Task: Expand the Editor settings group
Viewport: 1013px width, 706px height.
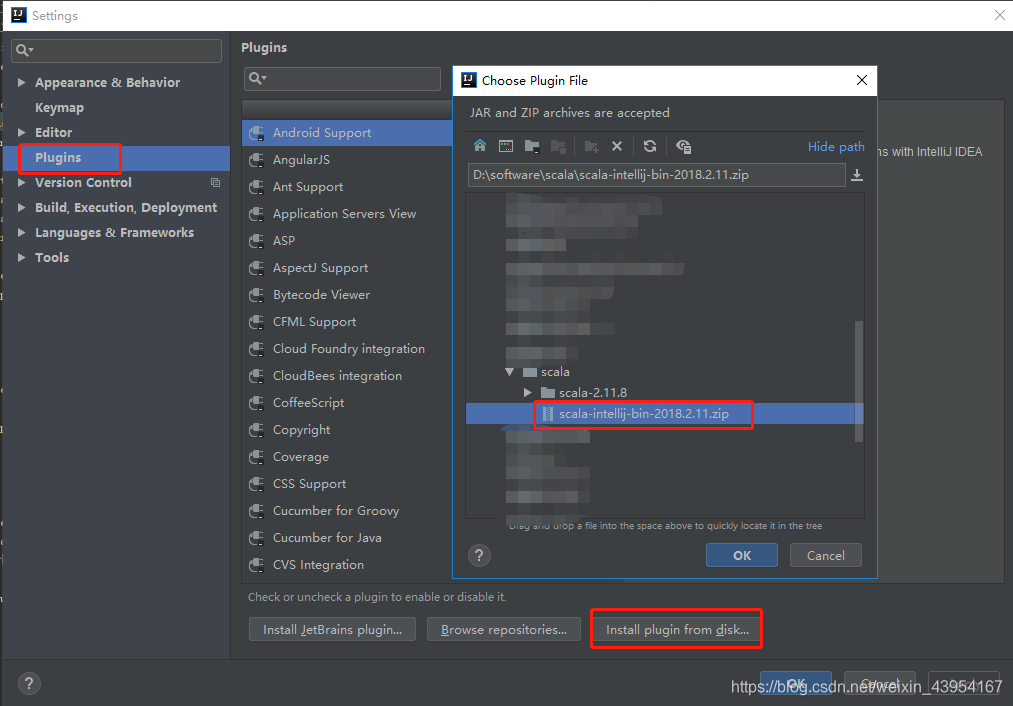Action: [x=21, y=132]
